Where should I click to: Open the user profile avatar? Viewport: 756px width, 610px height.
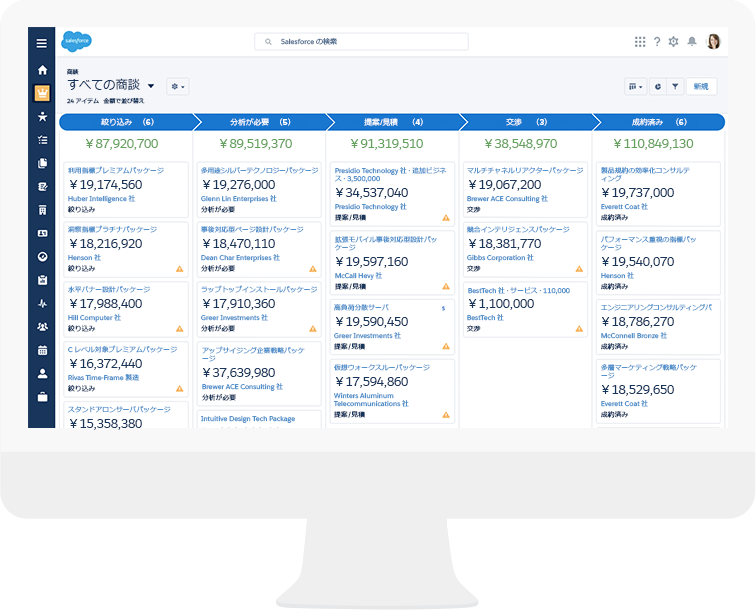[x=713, y=41]
